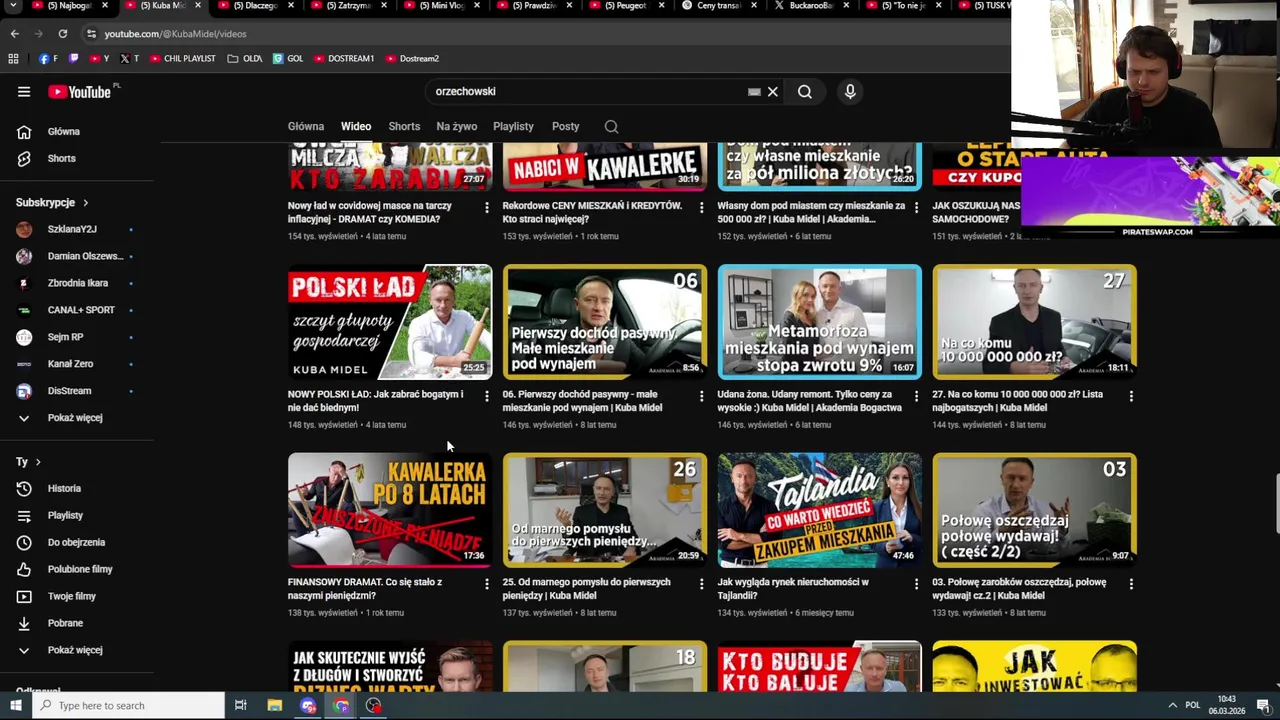Open the DOSTREAM1 bookmark

coord(344,59)
